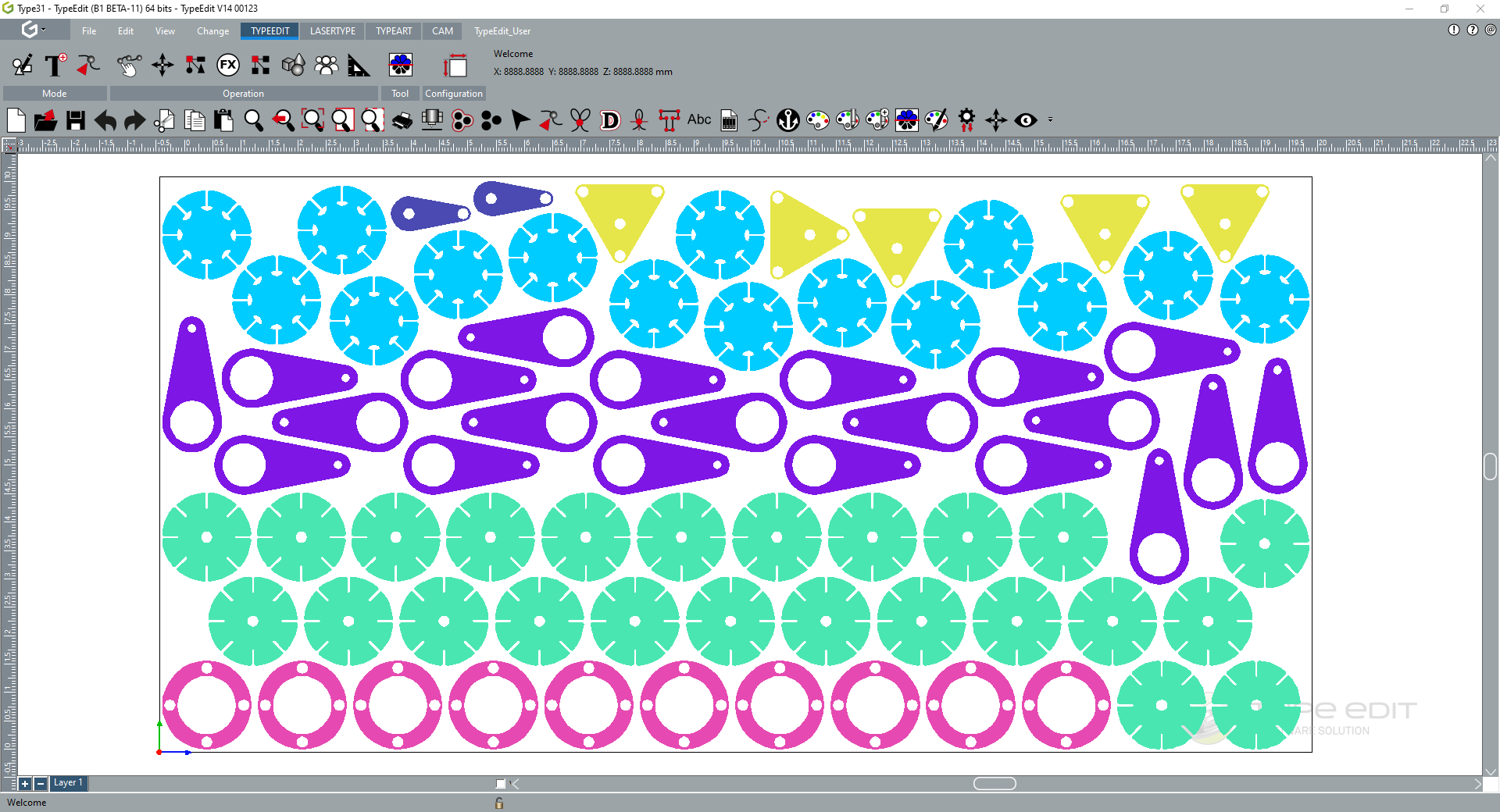The width and height of the screenshot is (1500, 812).
Task: Toggle the eye visibility icon in toolbar
Action: coord(1026,120)
